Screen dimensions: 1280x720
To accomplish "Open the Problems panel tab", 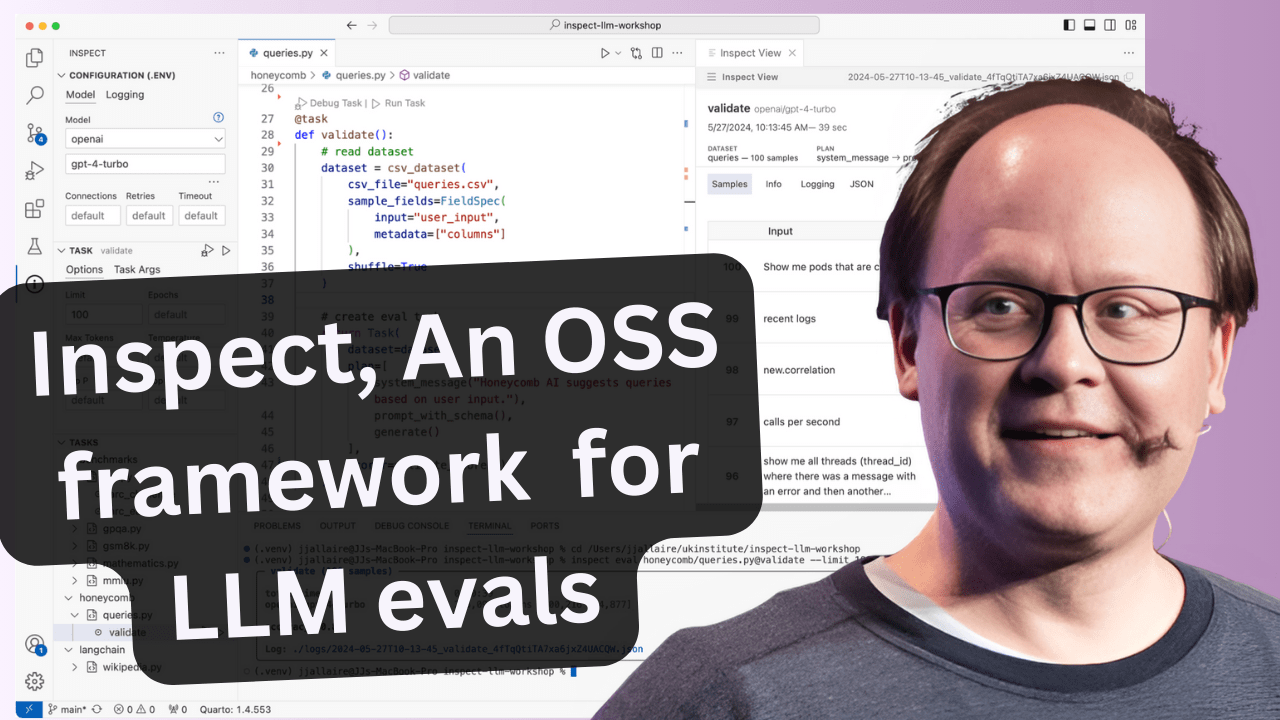I will click(x=277, y=526).
